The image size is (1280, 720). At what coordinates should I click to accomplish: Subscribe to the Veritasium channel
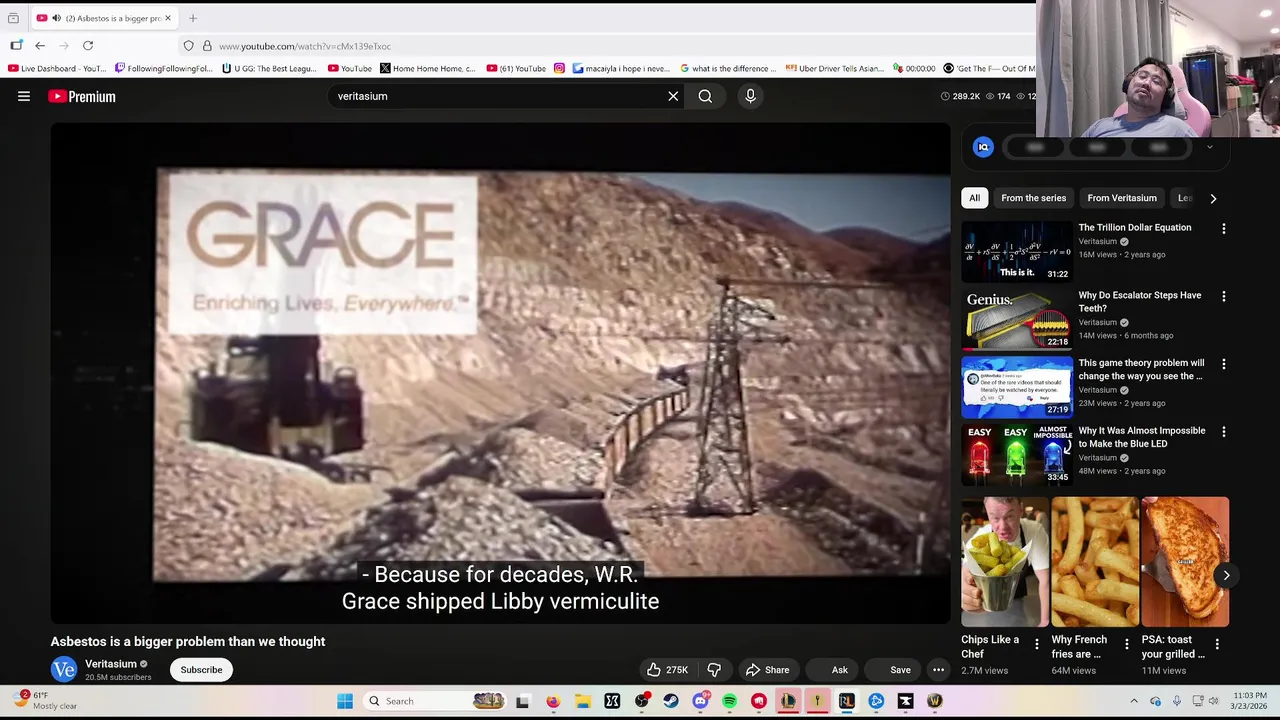coord(201,670)
